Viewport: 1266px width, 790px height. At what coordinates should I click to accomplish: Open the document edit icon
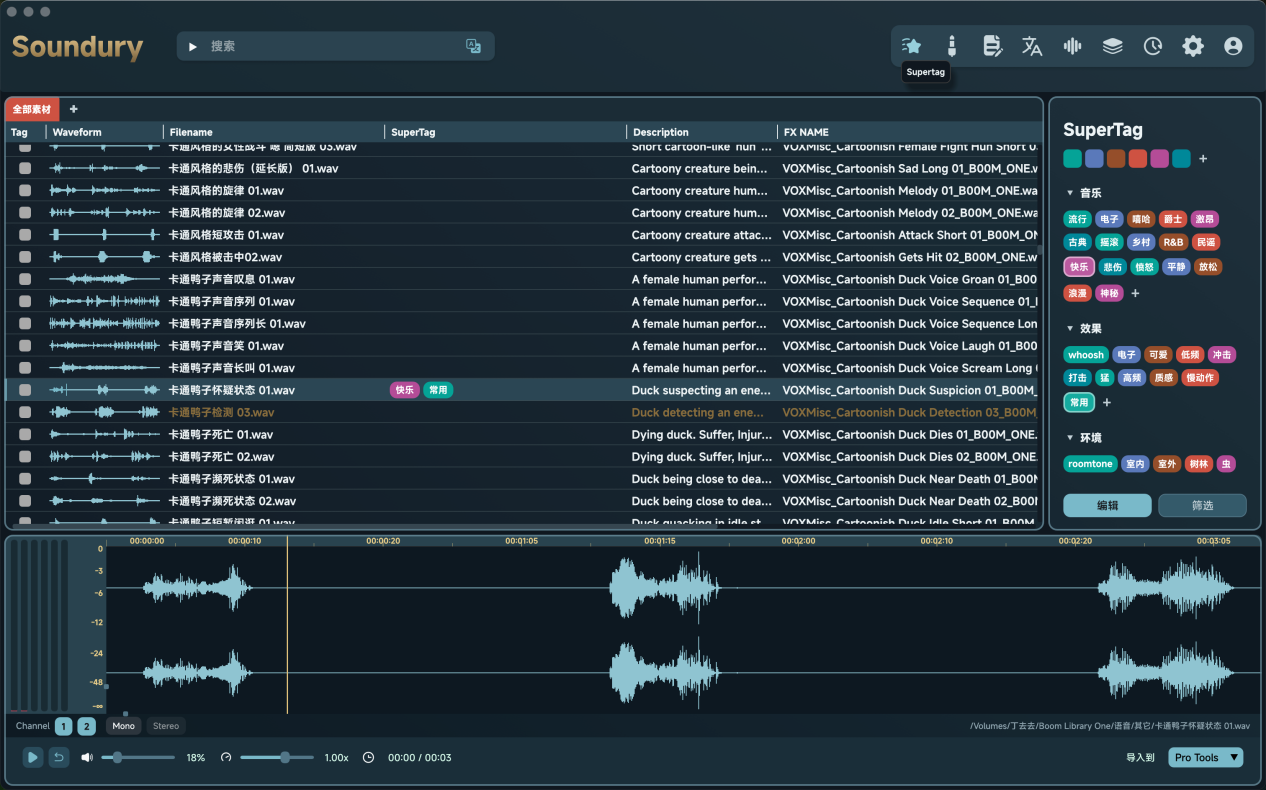[x=992, y=46]
